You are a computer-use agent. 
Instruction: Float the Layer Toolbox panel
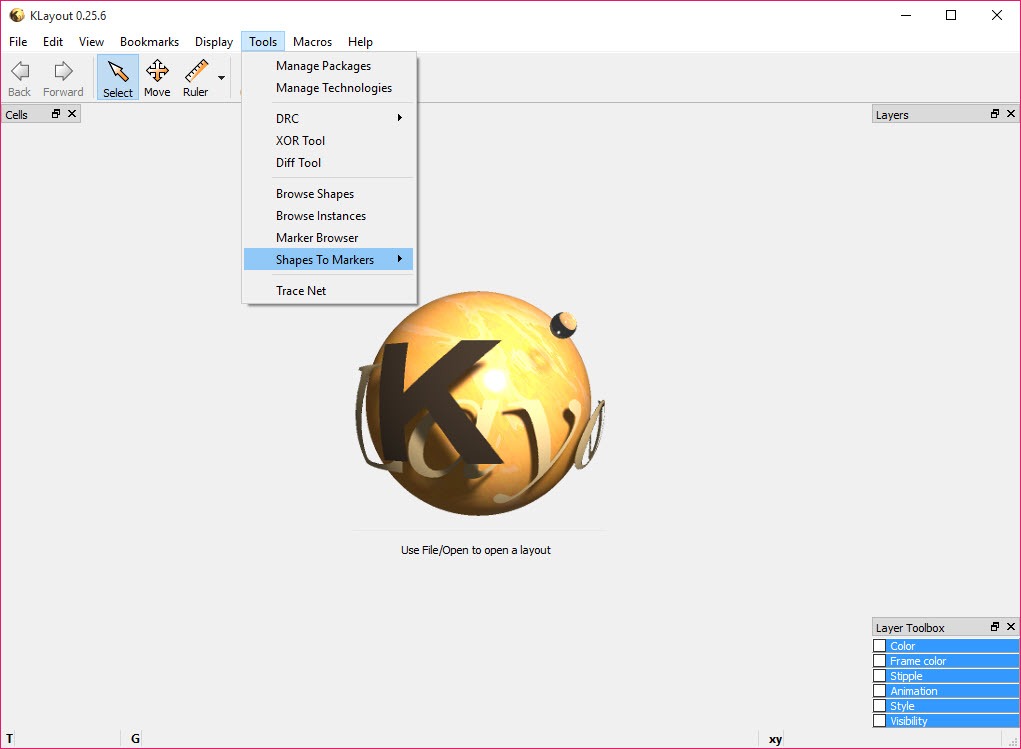point(995,627)
